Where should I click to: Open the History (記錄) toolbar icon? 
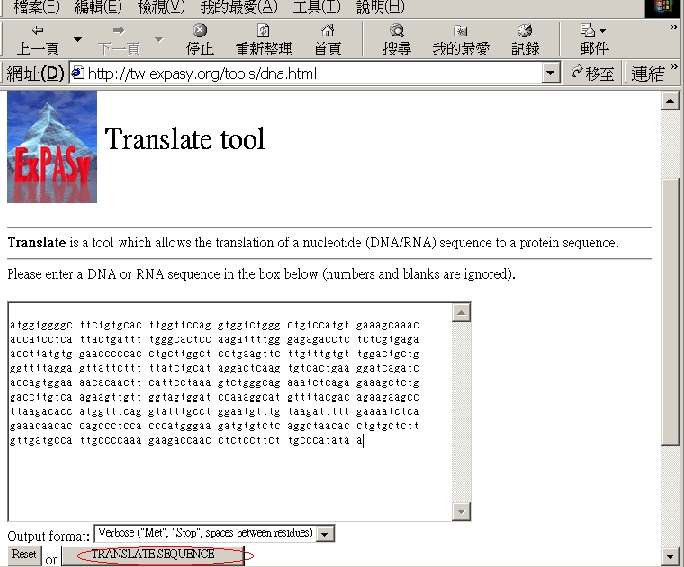coord(525,32)
